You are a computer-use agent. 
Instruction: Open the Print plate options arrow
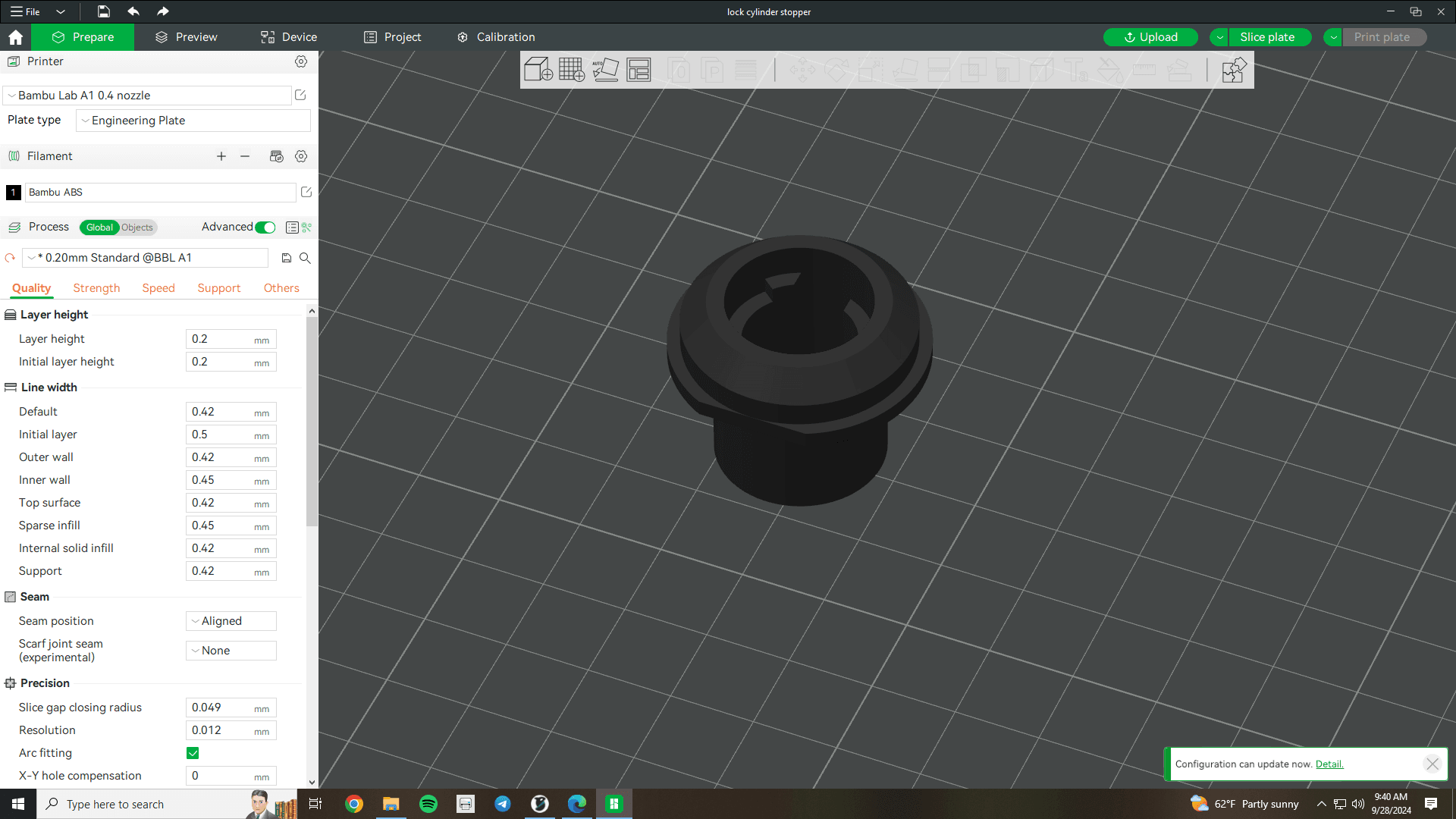pyautogui.click(x=1333, y=37)
